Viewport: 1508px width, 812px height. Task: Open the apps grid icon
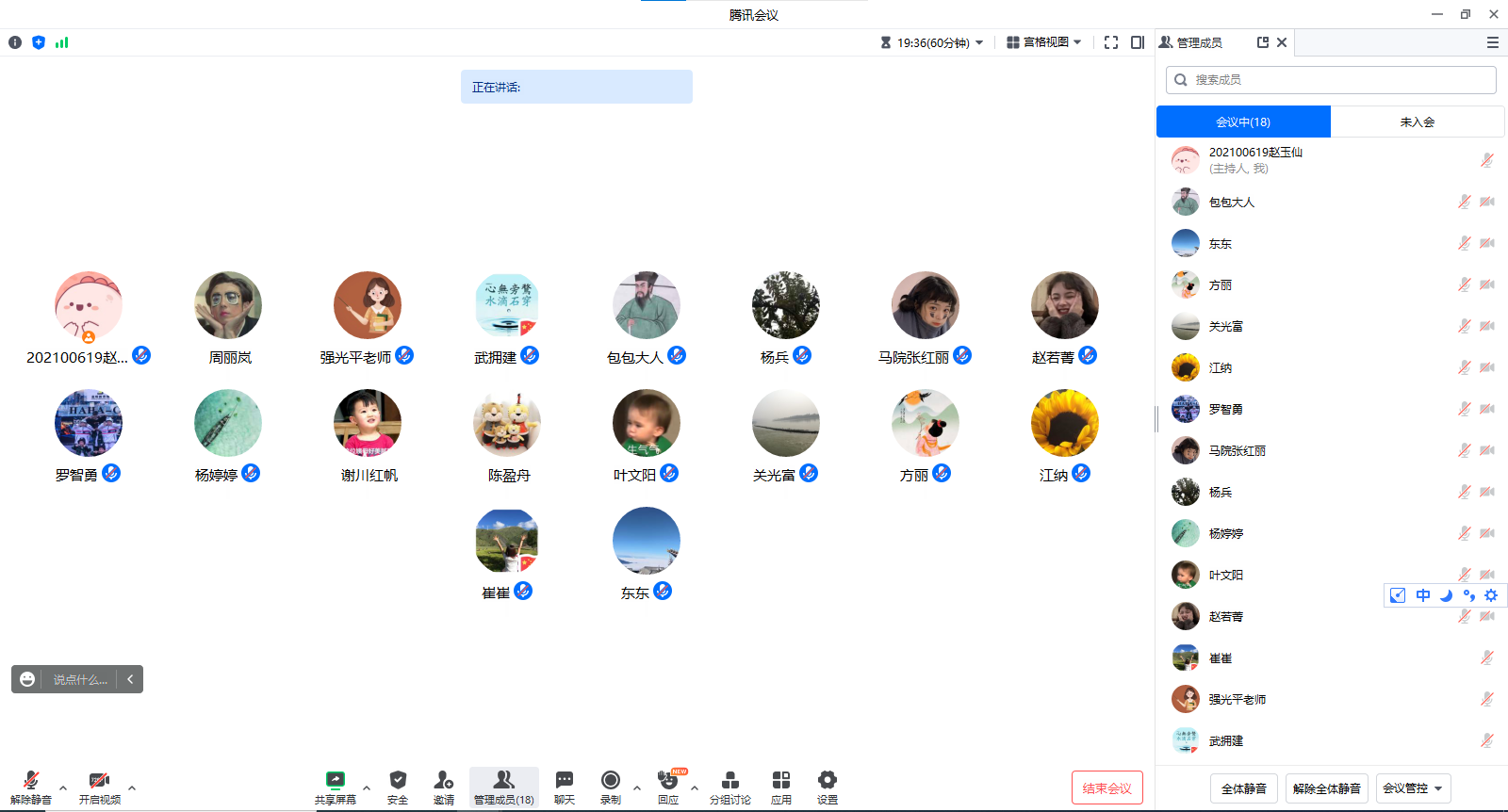pyautogui.click(x=780, y=781)
